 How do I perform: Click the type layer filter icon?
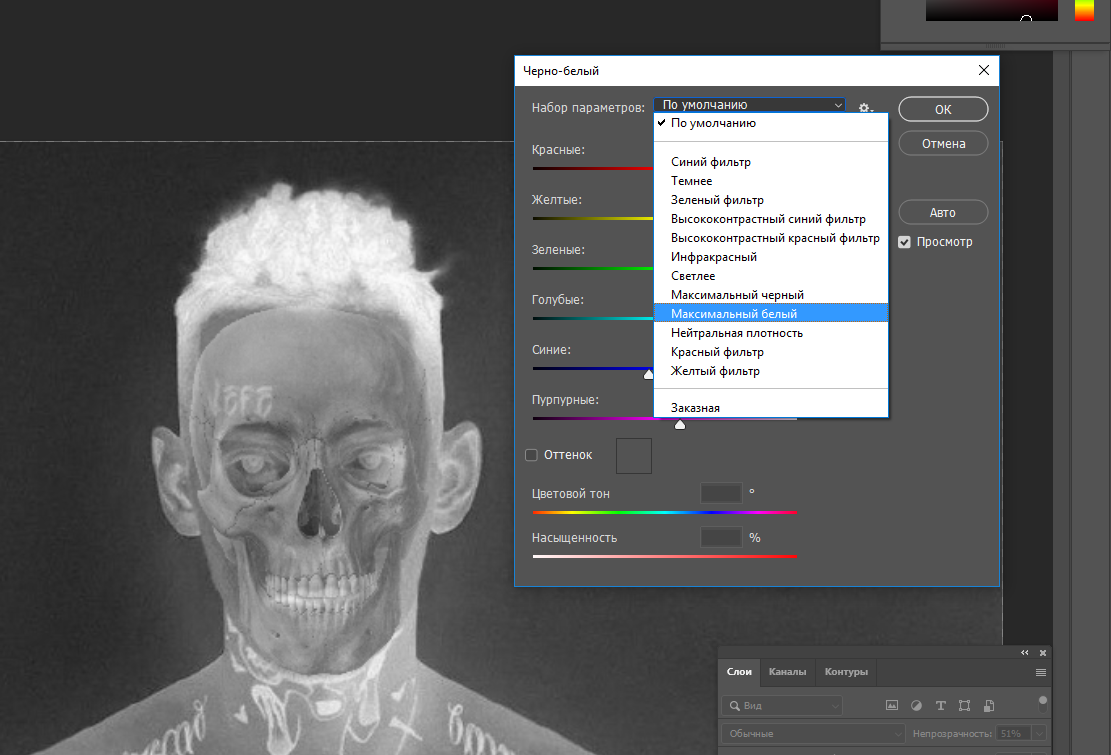(940, 705)
